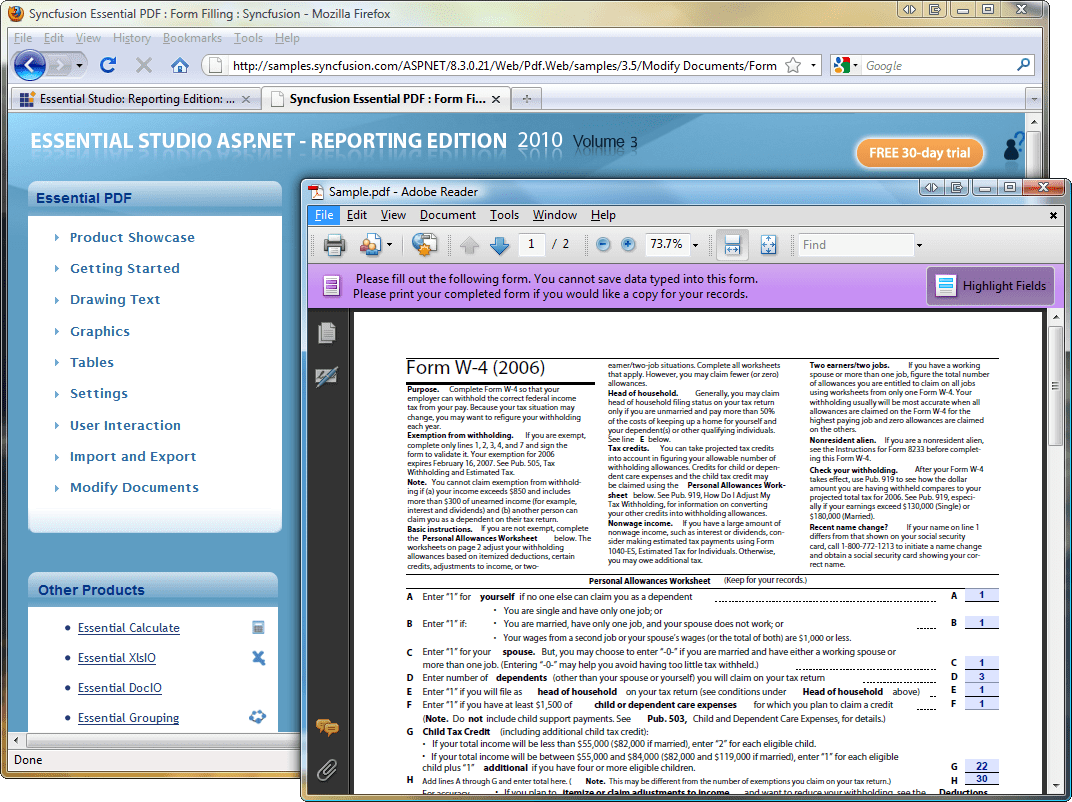Click the one full page view icon

[x=768, y=245]
